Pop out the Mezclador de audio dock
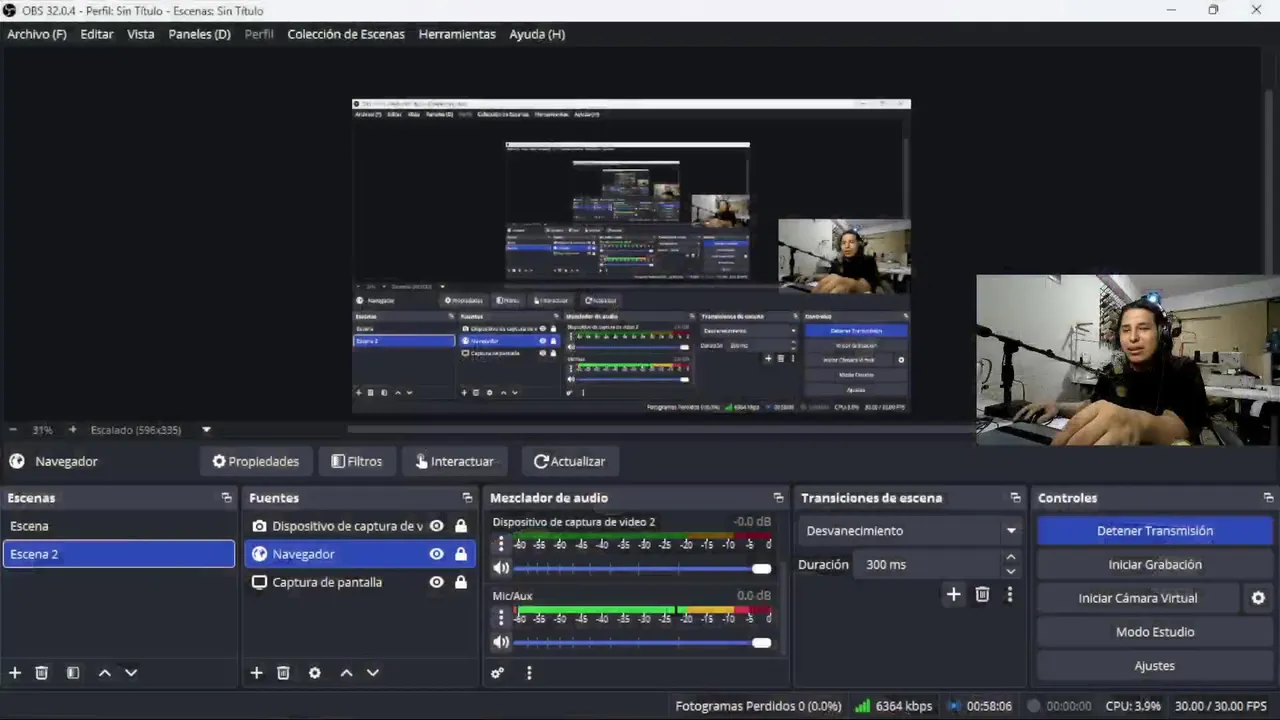The image size is (1280, 720). click(778, 498)
